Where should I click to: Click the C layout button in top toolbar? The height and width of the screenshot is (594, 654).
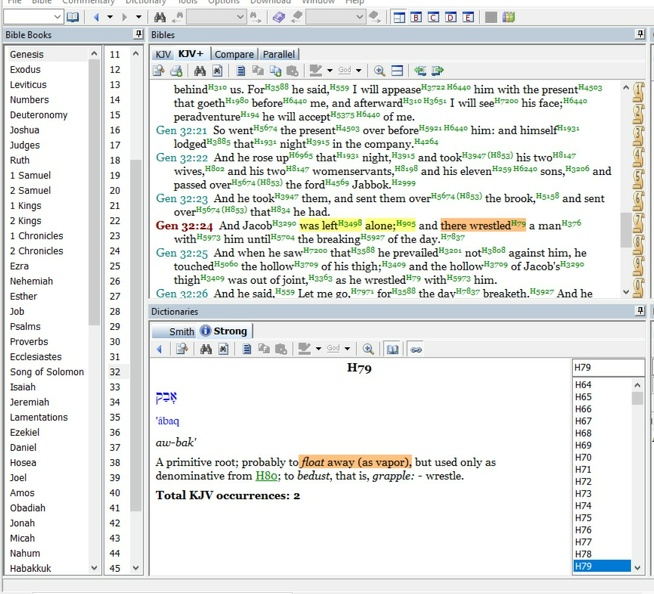click(x=433, y=17)
